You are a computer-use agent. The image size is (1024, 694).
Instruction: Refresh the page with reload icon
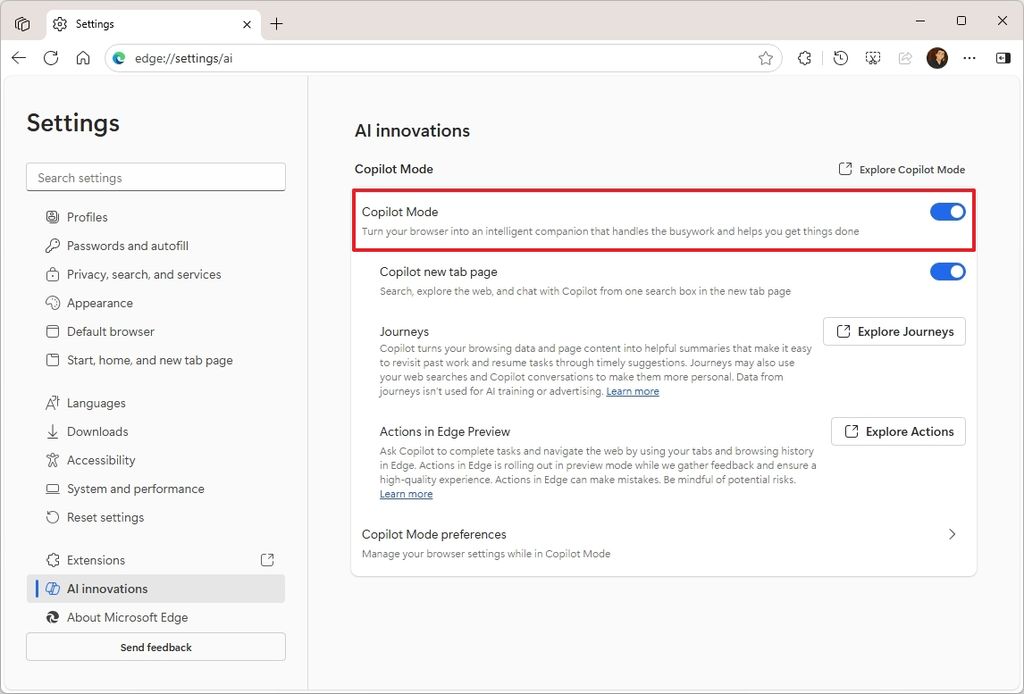51,58
